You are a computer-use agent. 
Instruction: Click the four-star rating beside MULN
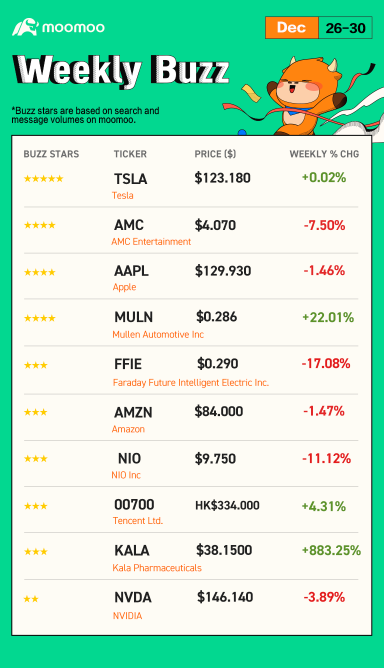(40, 318)
